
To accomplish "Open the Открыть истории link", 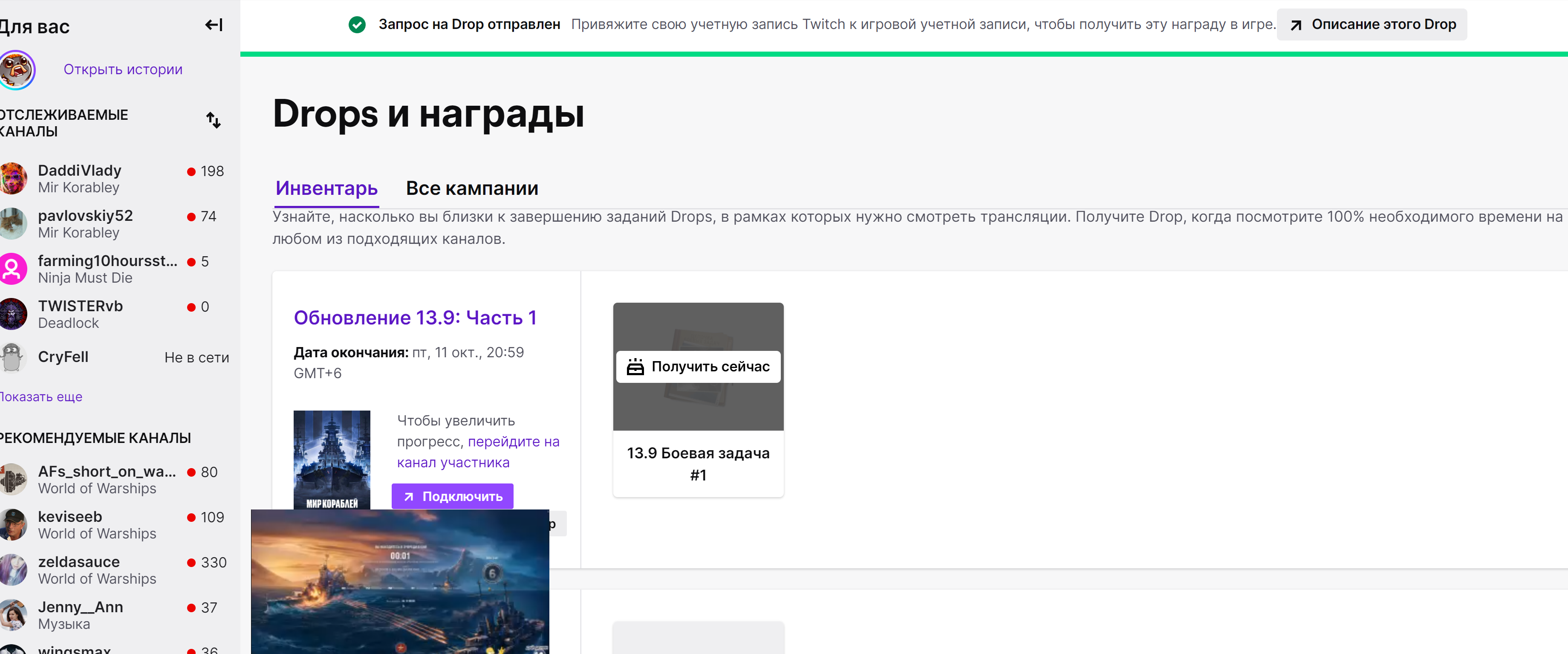I will point(123,69).
